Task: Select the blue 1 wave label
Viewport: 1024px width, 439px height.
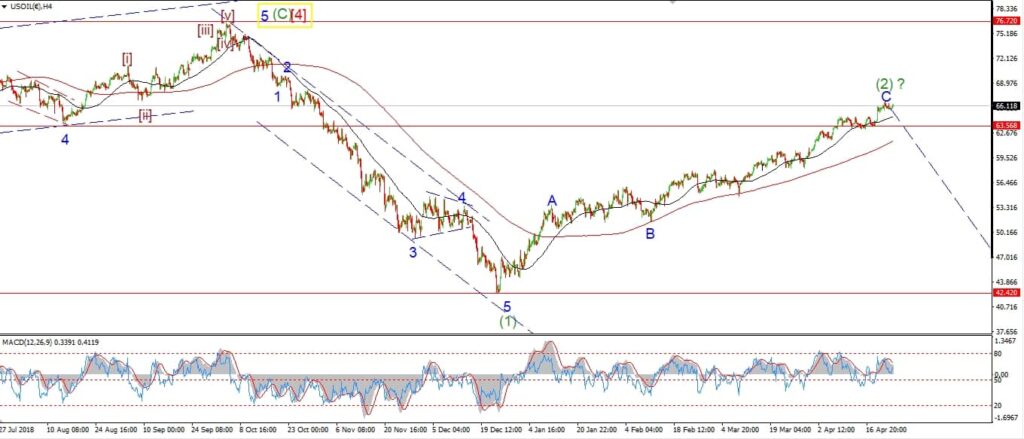Action: tap(277, 97)
